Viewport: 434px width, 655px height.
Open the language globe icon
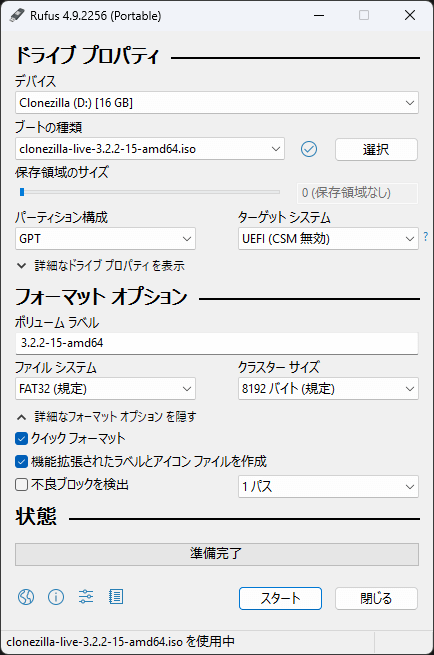[x=26, y=597]
